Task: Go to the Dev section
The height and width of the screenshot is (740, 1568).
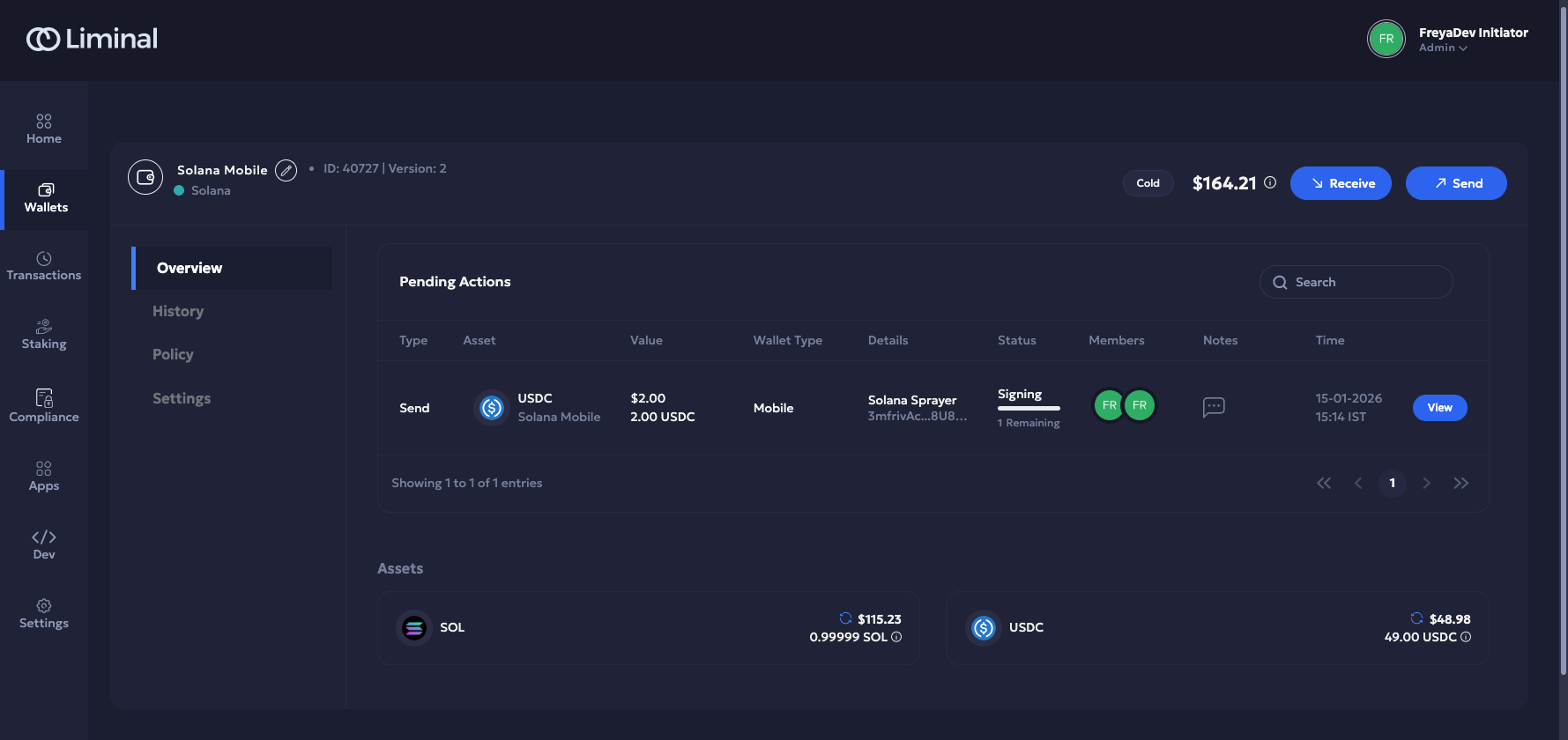Action: tap(44, 544)
